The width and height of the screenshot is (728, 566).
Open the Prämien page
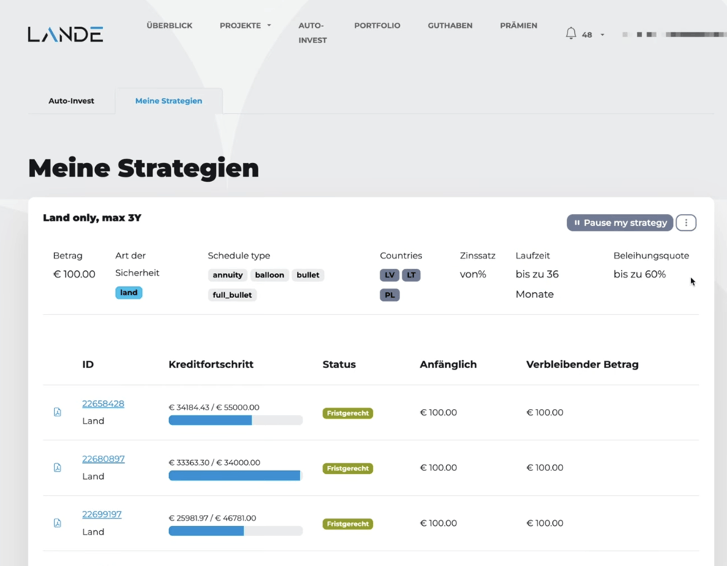point(519,26)
